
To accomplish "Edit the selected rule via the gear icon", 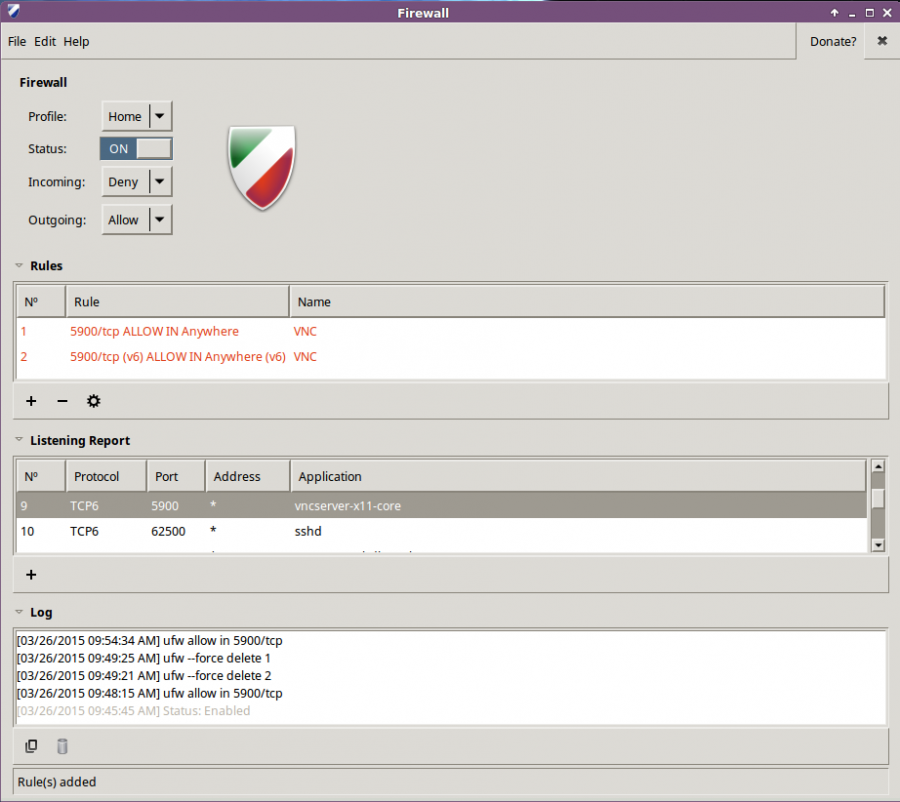I will click(x=93, y=400).
